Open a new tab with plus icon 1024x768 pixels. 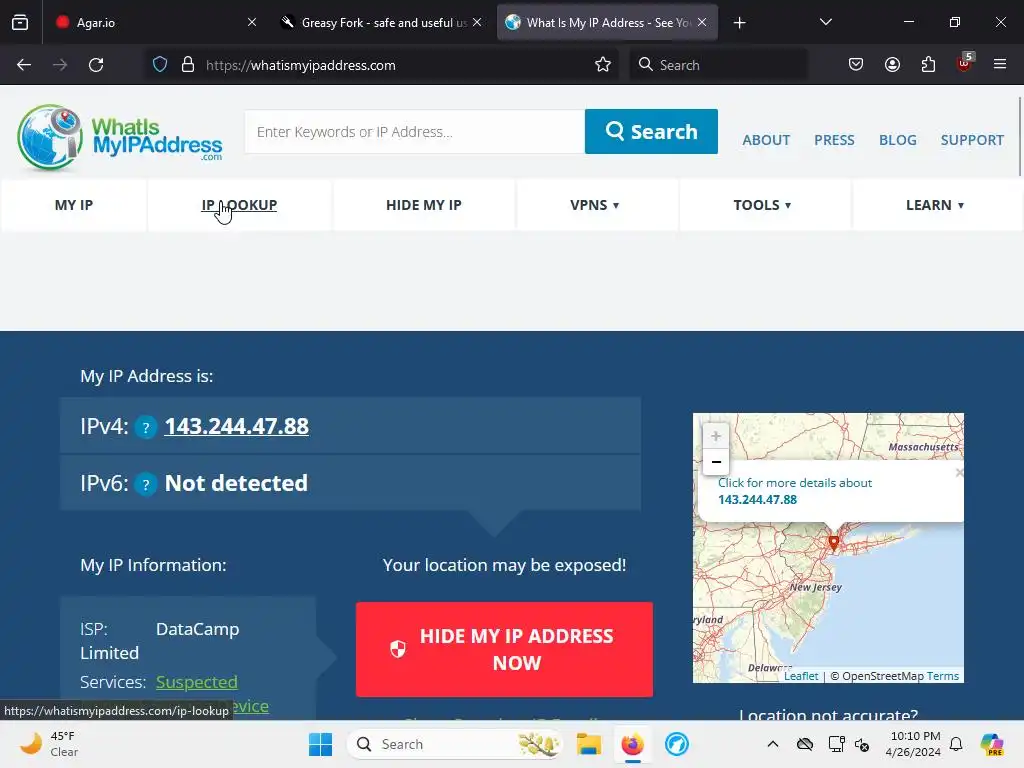(x=739, y=23)
